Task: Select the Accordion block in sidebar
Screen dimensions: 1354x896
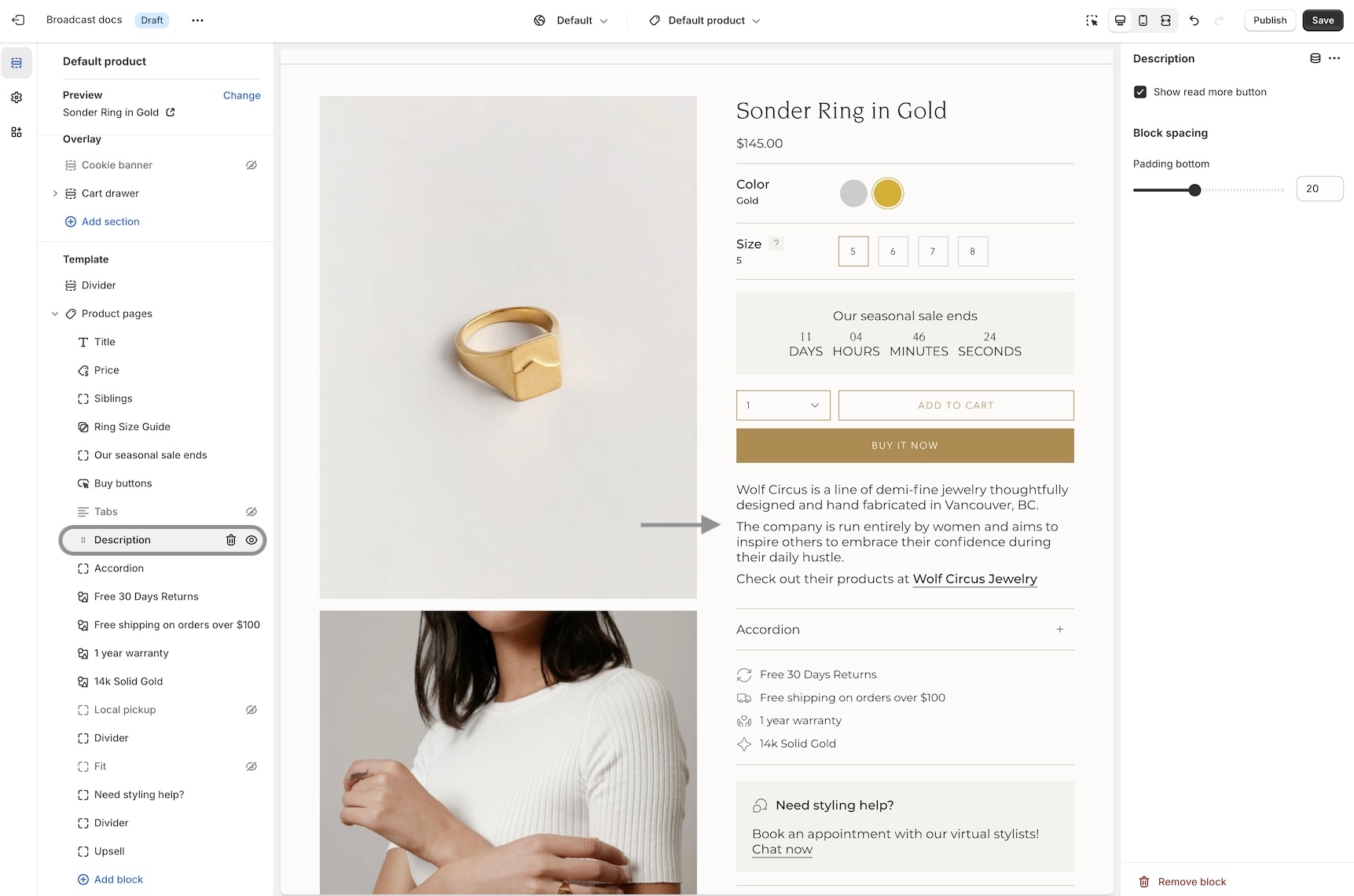Action: [x=119, y=568]
